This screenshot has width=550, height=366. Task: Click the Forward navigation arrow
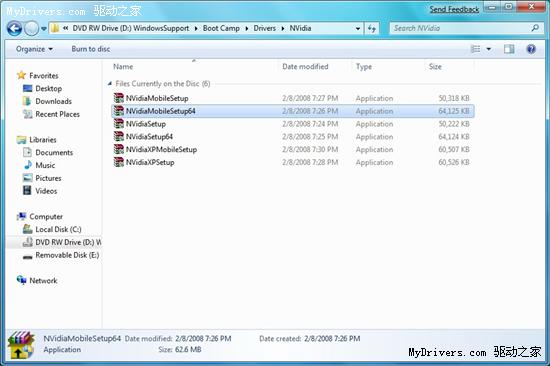[x=31, y=28]
